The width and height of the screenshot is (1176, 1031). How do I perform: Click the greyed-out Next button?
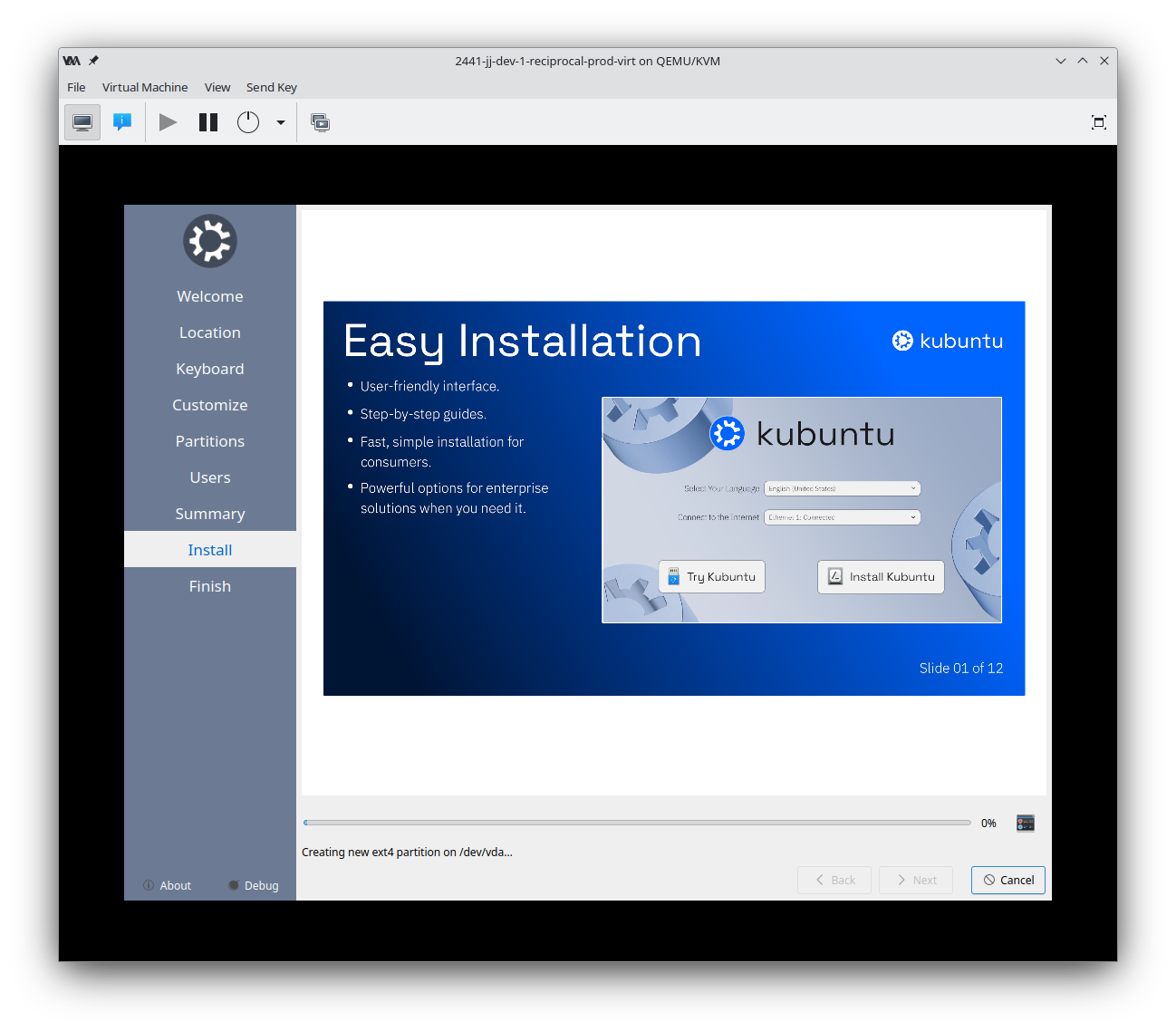(x=916, y=880)
